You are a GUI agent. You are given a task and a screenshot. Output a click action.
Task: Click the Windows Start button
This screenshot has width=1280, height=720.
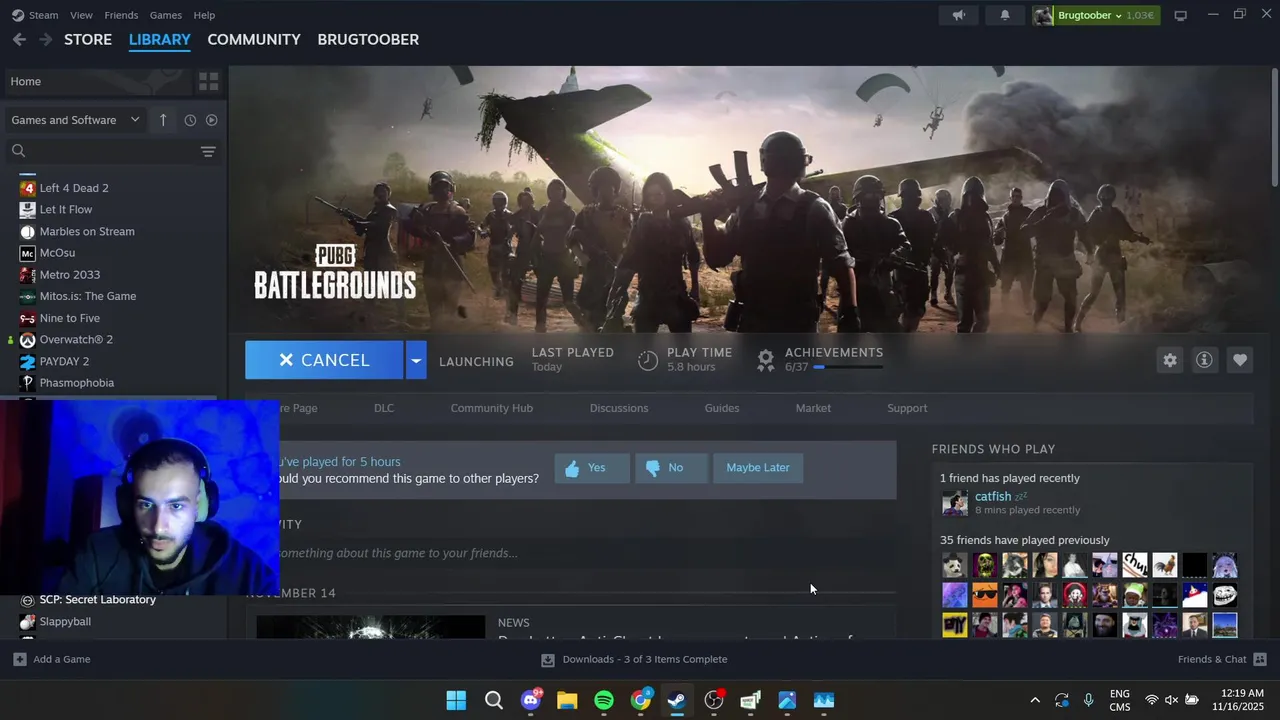click(456, 700)
